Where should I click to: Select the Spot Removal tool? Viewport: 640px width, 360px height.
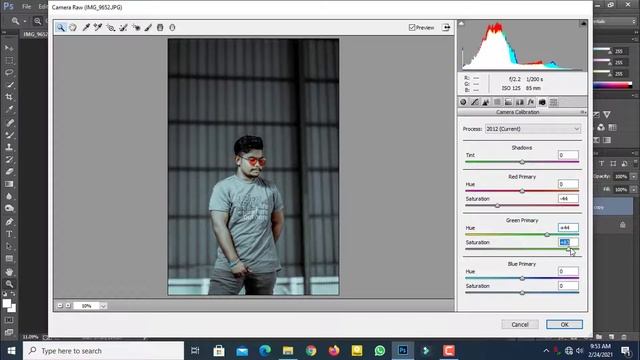123,27
